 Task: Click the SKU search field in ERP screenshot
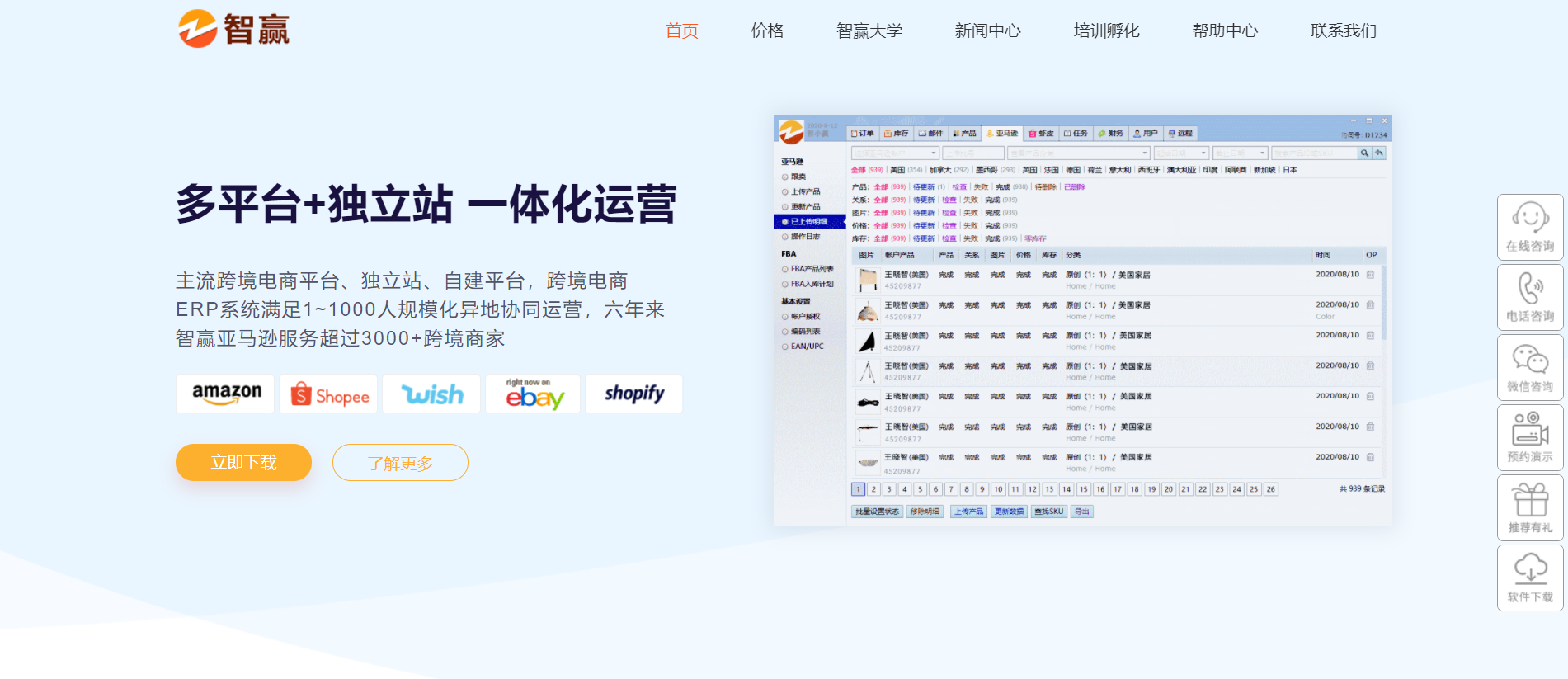tap(1314, 153)
